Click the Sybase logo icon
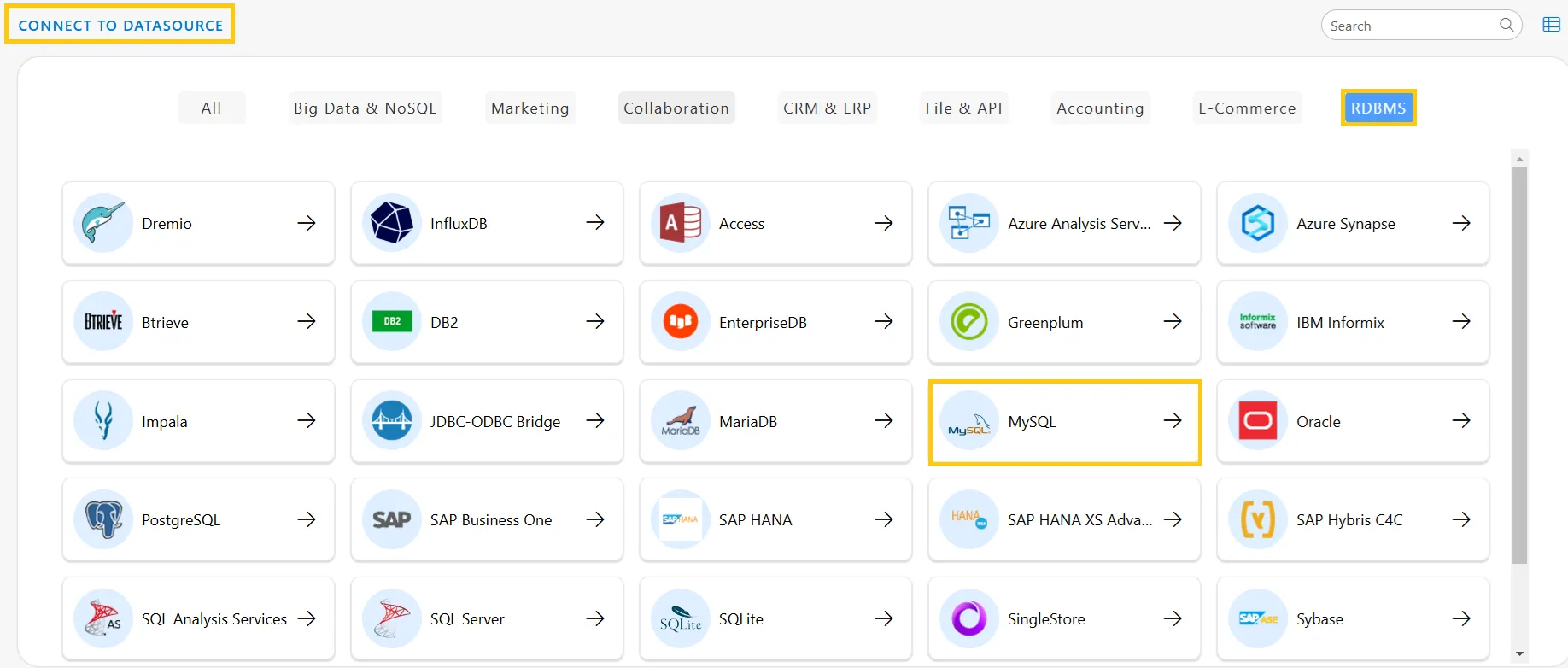 (x=1258, y=618)
